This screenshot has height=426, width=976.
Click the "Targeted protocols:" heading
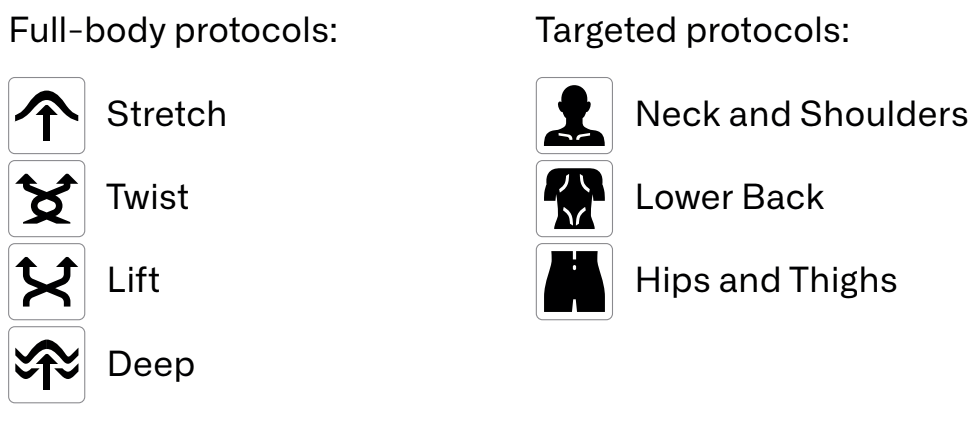(x=692, y=31)
